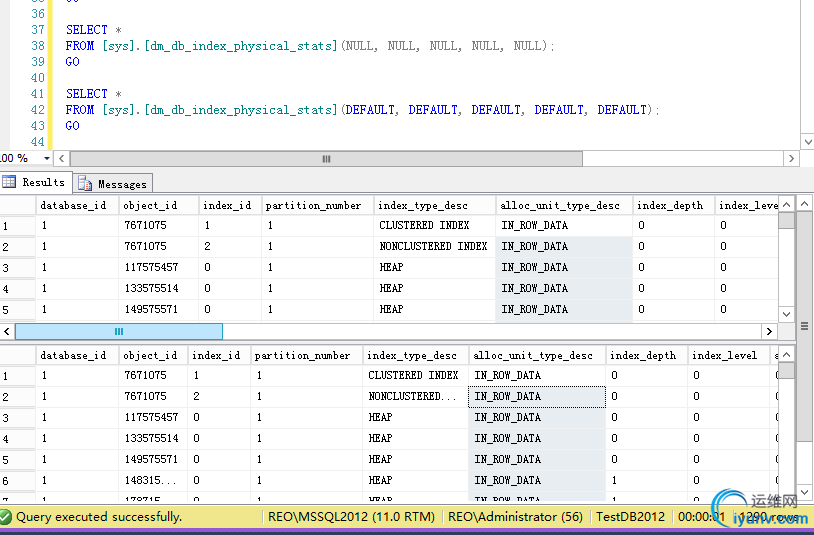The width and height of the screenshot is (814, 535).
Task: Click partition_number header in first grid
Action: coord(317,205)
